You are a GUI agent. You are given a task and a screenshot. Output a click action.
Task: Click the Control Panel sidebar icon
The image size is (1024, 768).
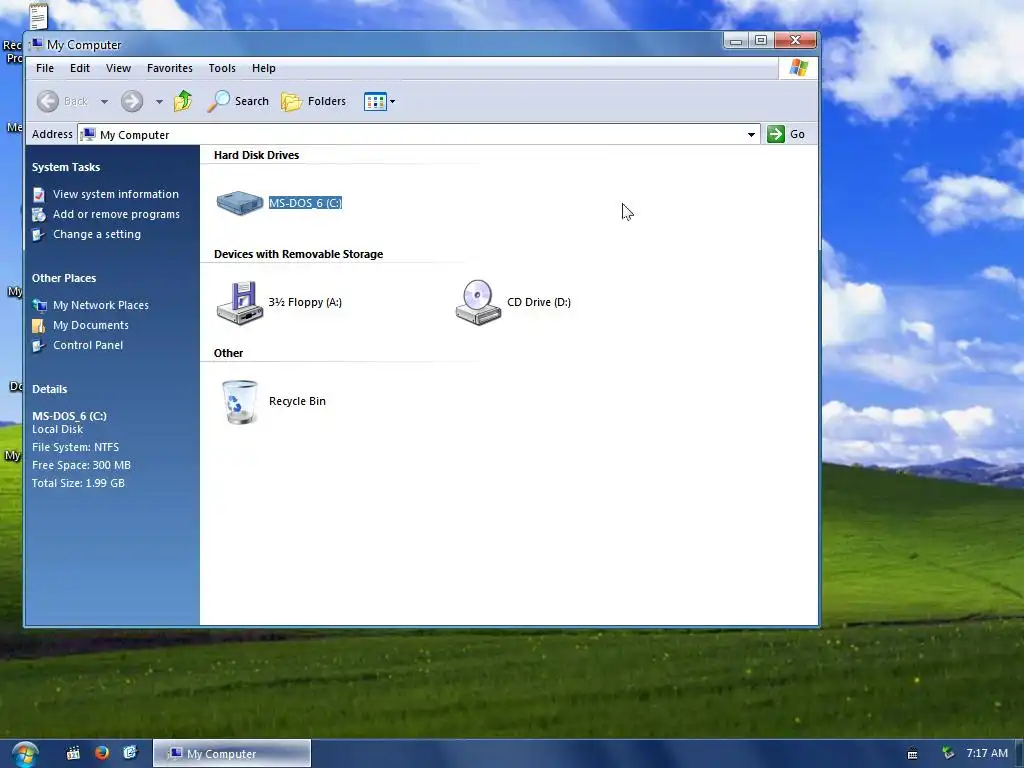39,345
